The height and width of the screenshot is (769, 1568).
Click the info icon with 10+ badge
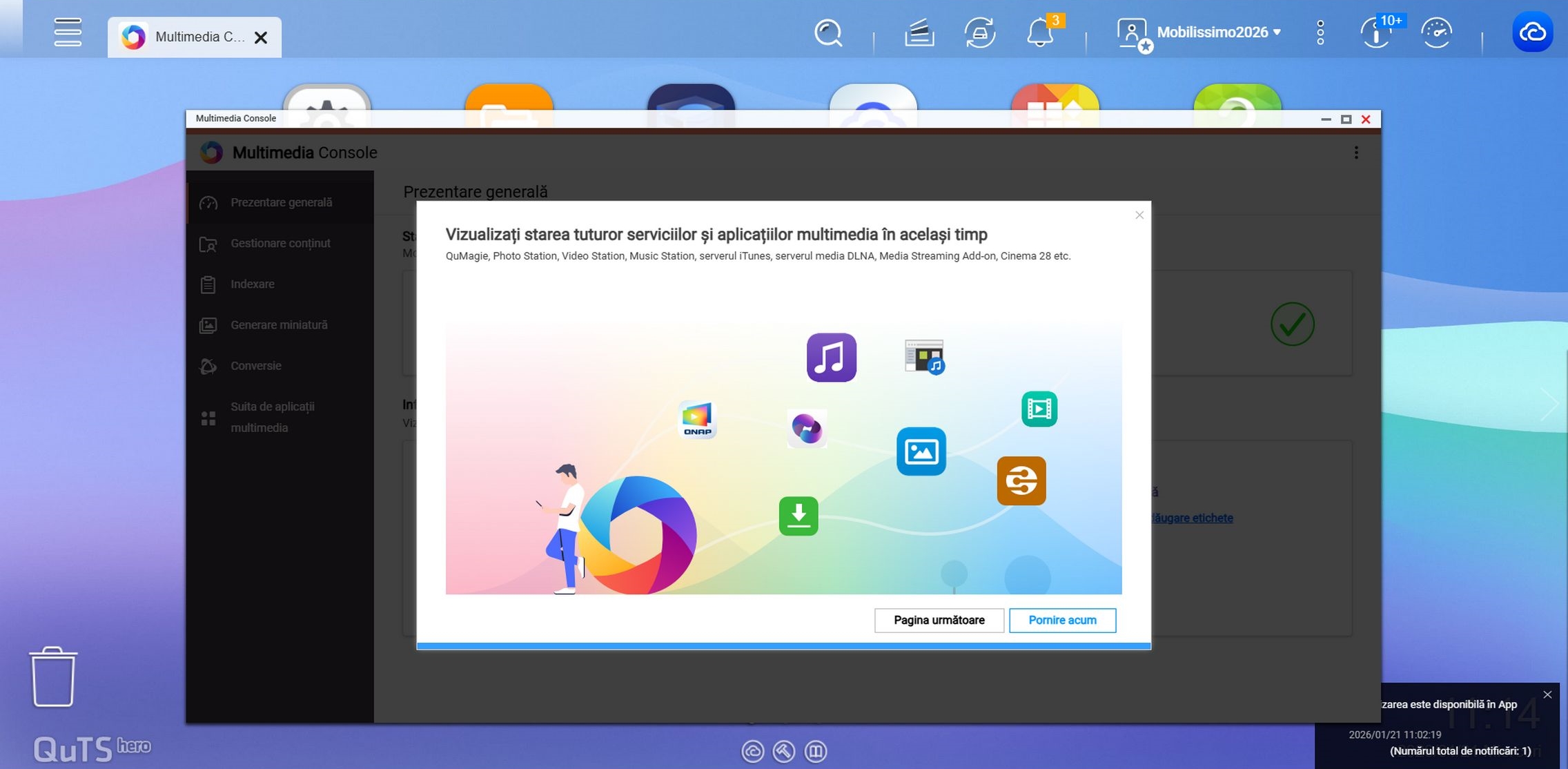click(1376, 32)
